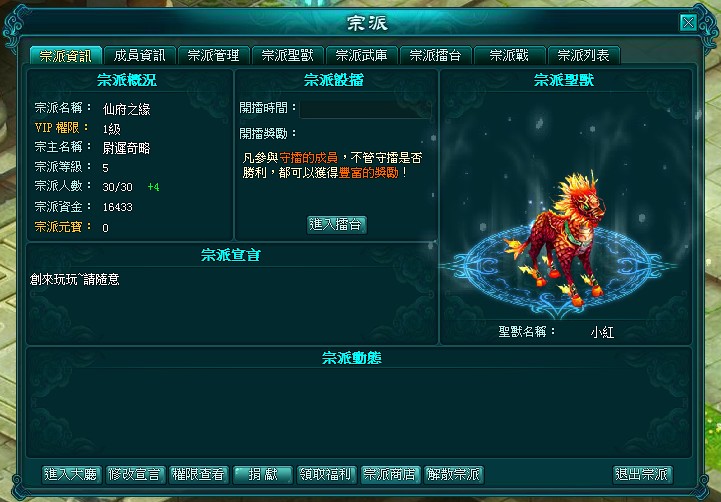Claim rewards with 領取福利 button
The height and width of the screenshot is (502, 721).
point(326,474)
